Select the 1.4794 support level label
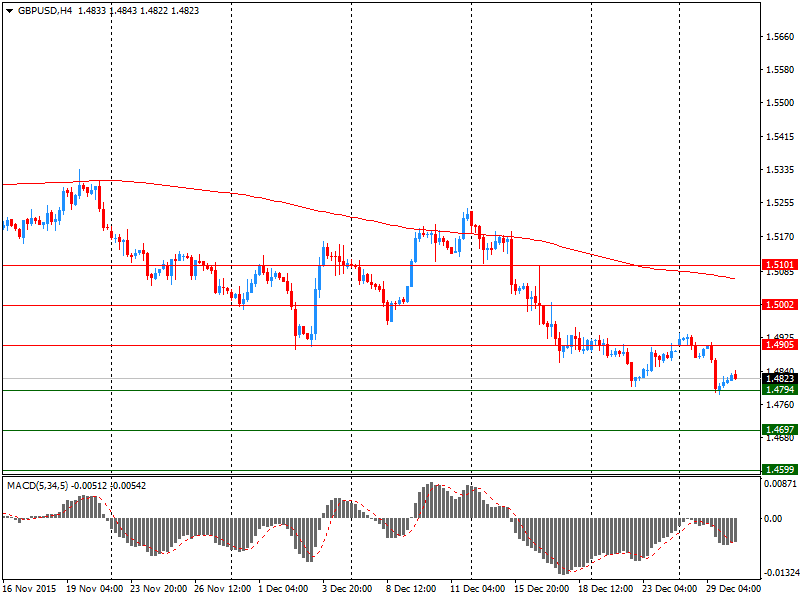The height and width of the screenshot is (600, 800). click(x=780, y=390)
